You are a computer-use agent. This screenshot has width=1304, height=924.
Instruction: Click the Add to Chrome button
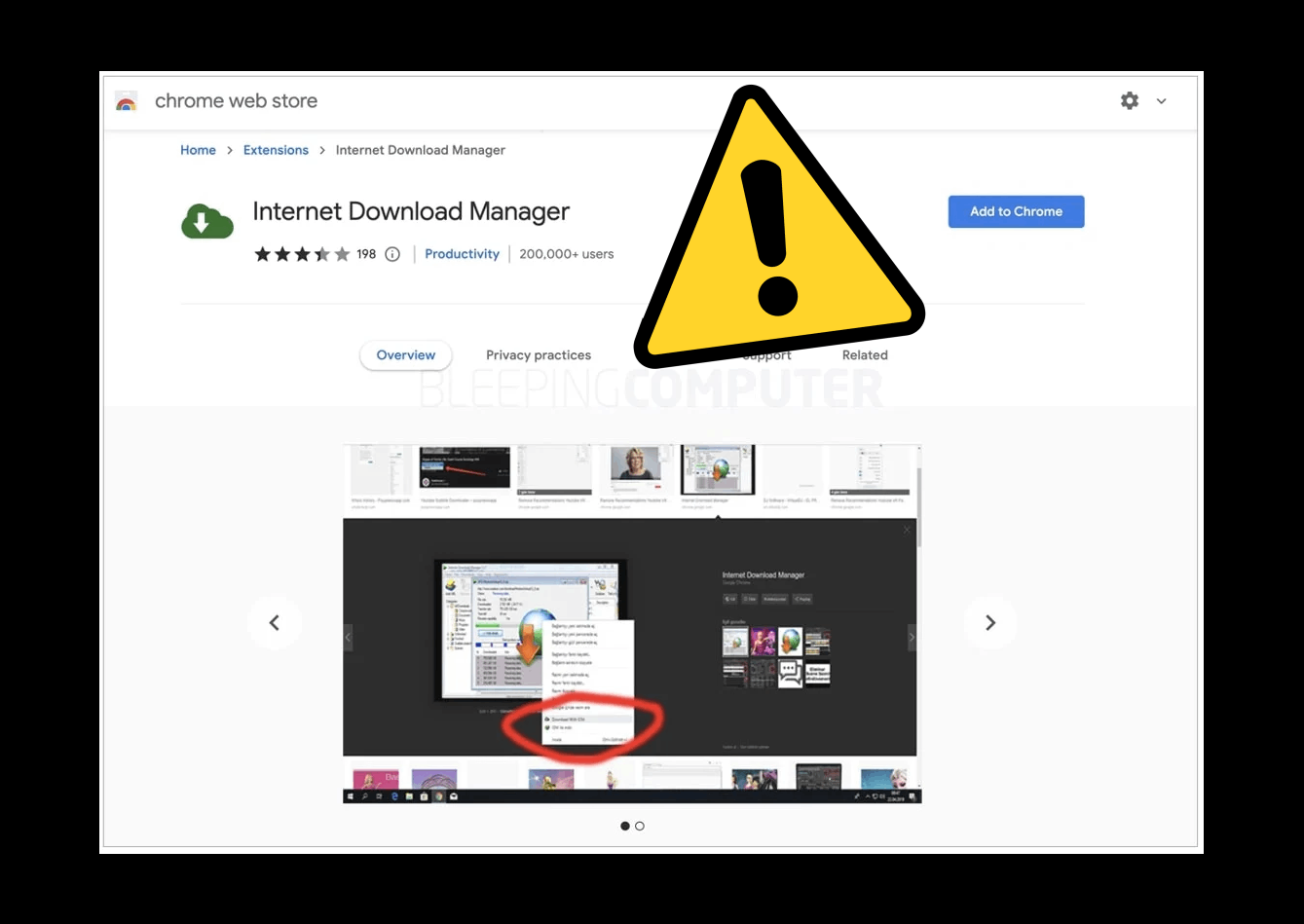click(1016, 211)
